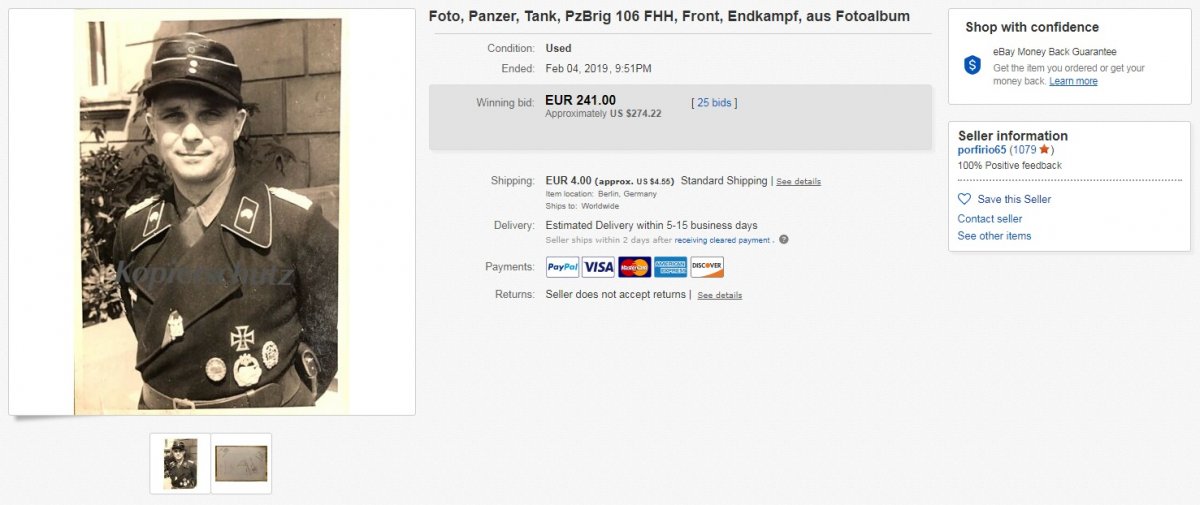Click the American Express card icon

point(670,267)
